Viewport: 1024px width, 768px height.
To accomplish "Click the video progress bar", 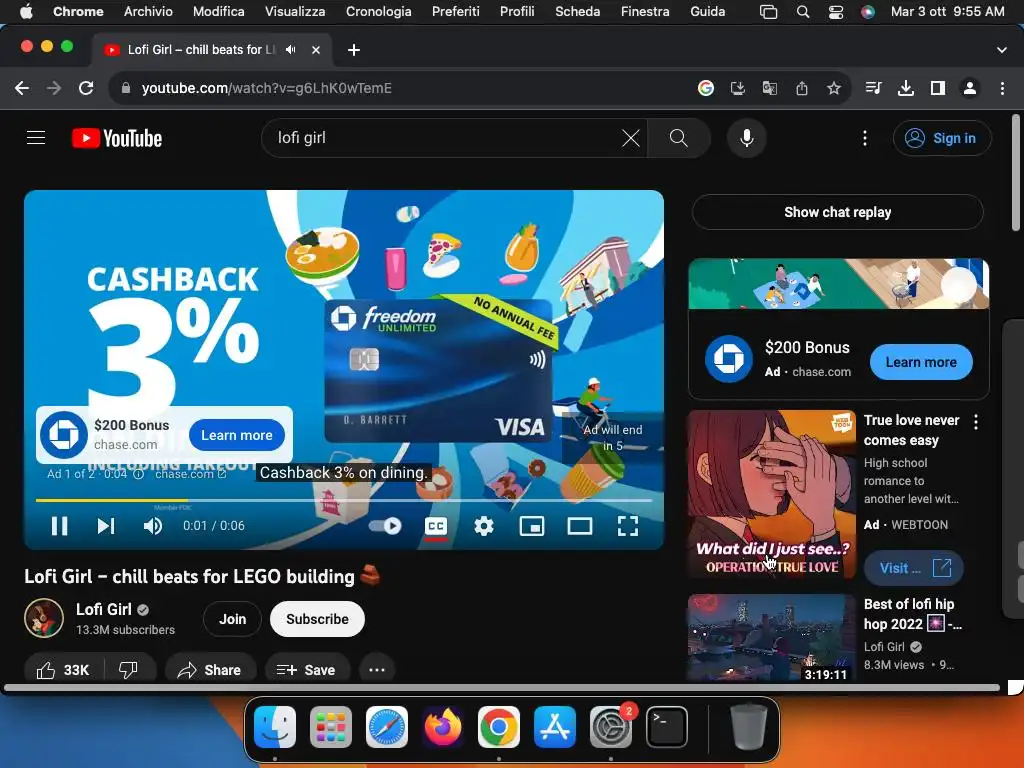I will 344,500.
